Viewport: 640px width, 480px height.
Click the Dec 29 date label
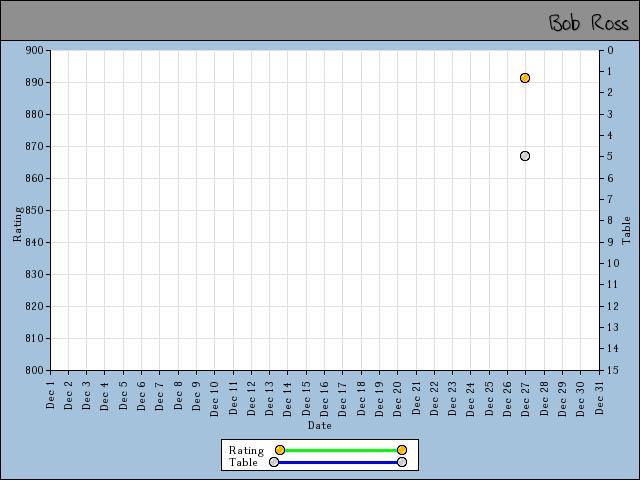pos(562,398)
